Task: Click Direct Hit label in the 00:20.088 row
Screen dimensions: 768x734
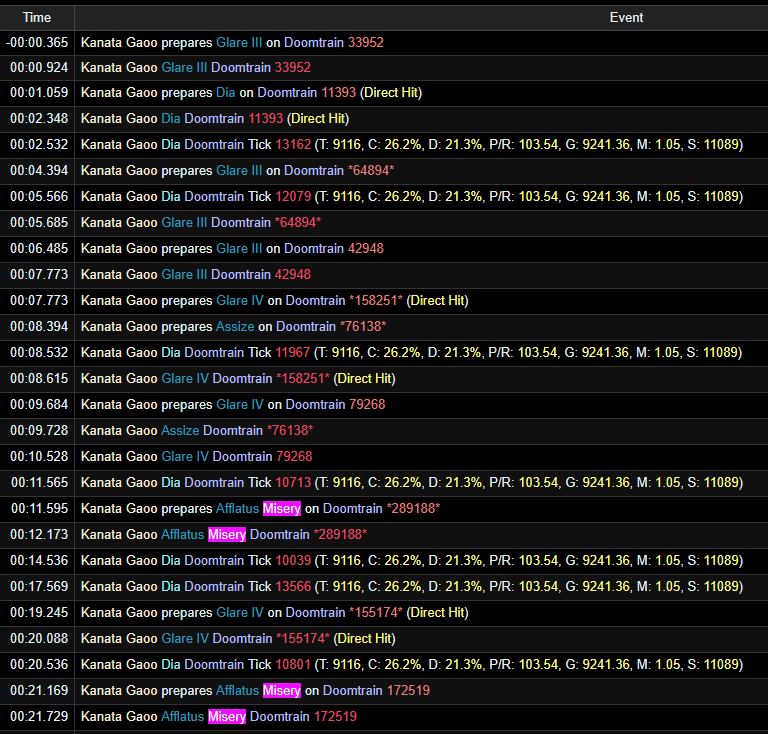Action: (x=364, y=638)
